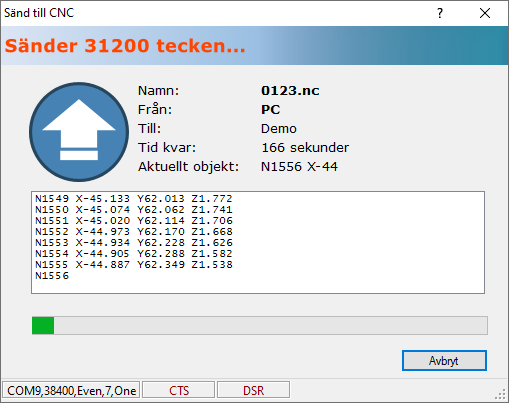Image resolution: width=509 pixels, height=403 pixels.
Task: Click the file name 0123.nc
Action: (x=290, y=91)
